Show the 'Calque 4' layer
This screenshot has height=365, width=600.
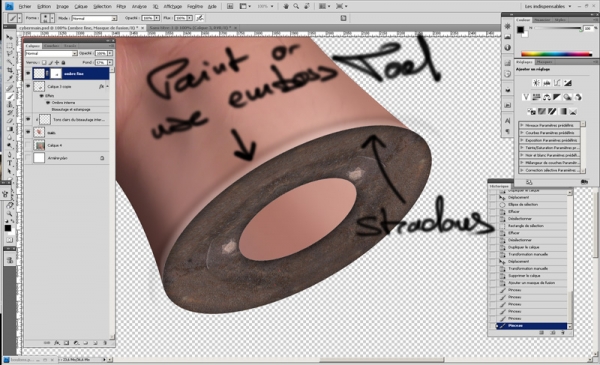[x=28, y=145]
